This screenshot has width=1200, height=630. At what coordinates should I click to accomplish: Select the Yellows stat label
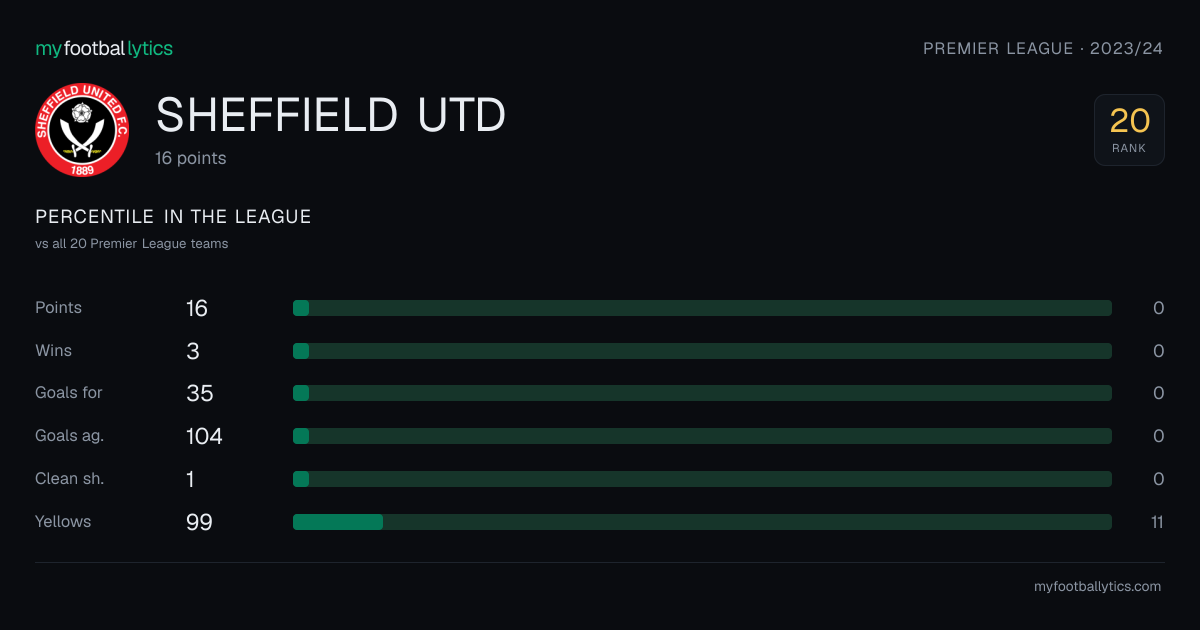tap(63, 522)
